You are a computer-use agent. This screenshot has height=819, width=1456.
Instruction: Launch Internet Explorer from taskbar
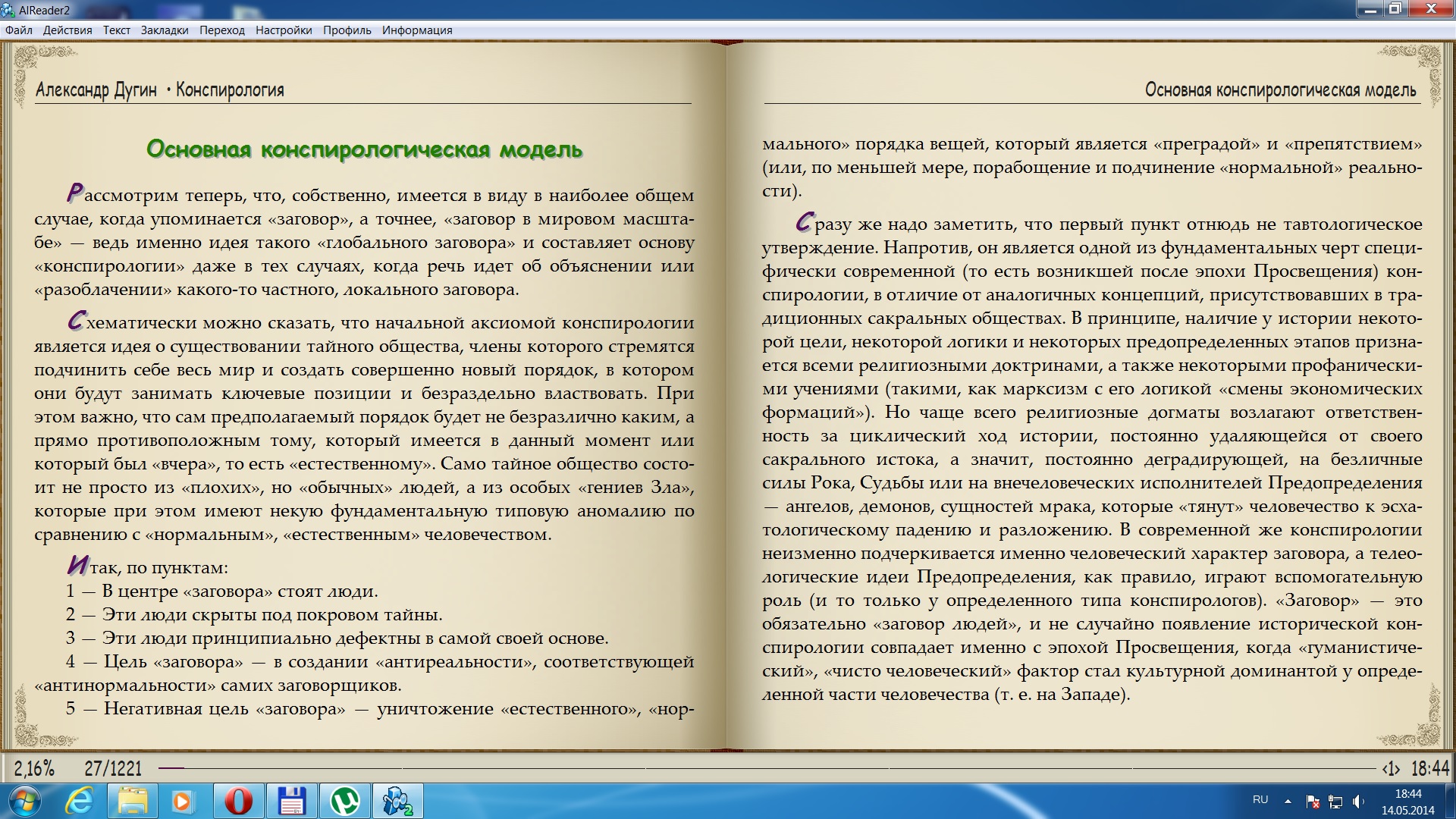pos(79,801)
